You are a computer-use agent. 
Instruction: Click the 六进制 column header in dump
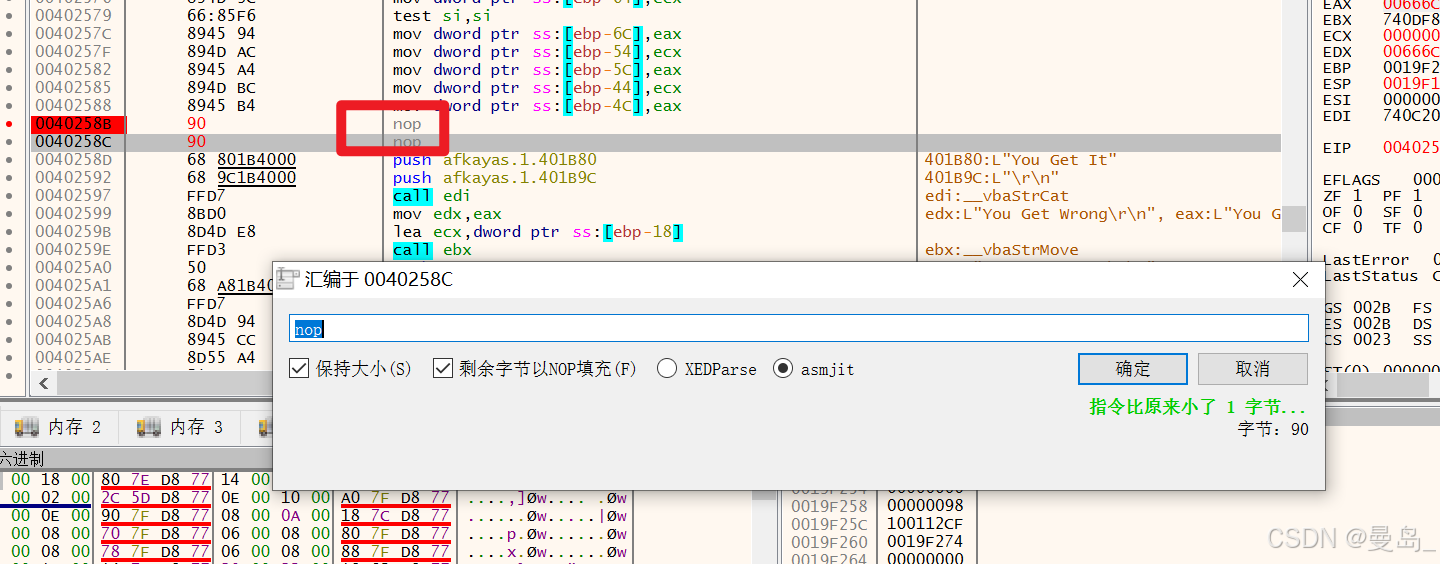pyautogui.click(x=22, y=459)
